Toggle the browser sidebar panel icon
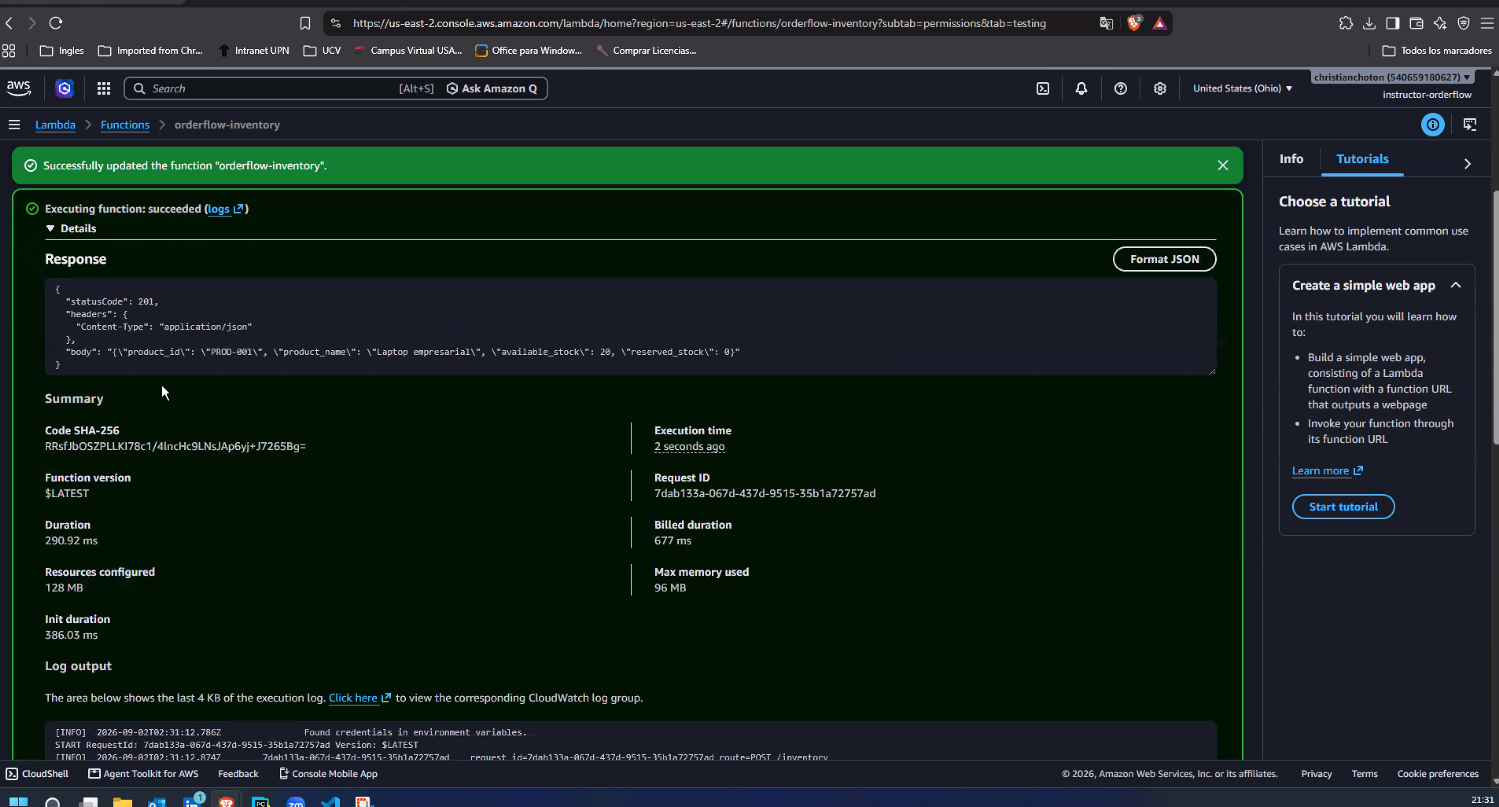Screen dimensions: 1499x807 click(1392, 23)
